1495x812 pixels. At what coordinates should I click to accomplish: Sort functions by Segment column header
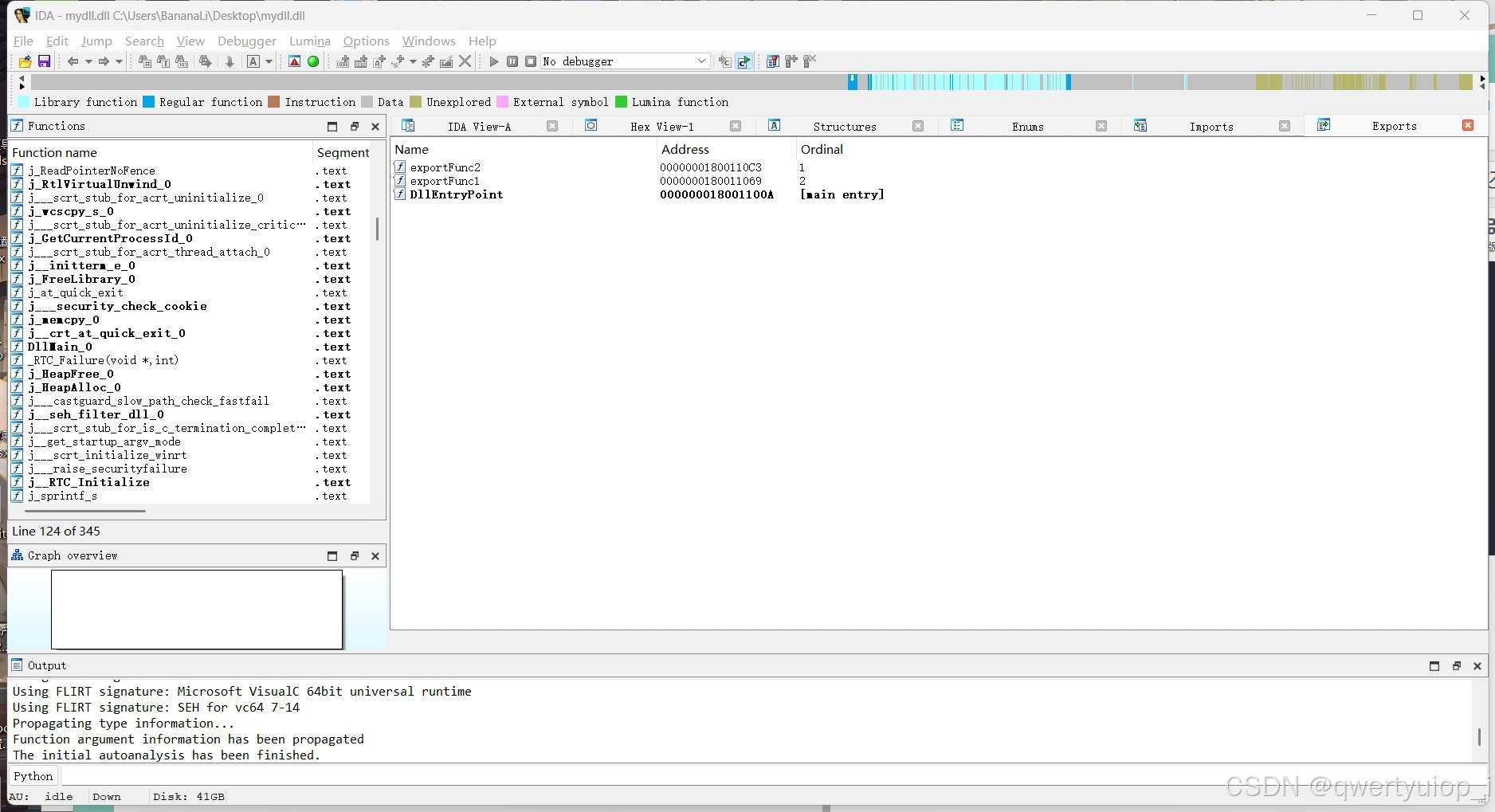coord(343,152)
